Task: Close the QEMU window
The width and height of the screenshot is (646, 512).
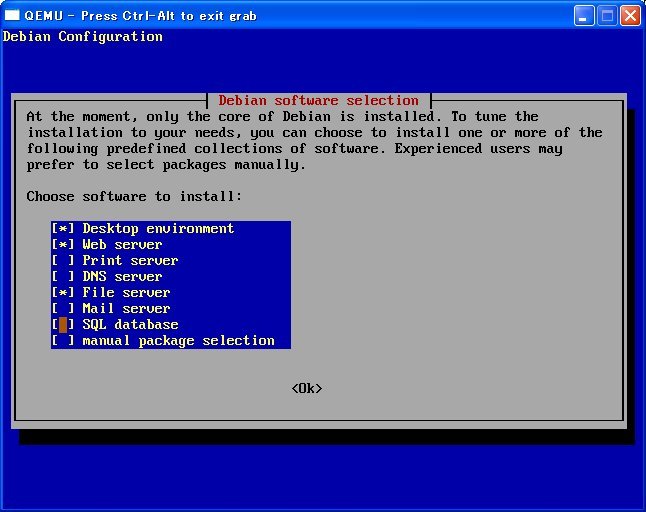Action: [x=630, y=16]
